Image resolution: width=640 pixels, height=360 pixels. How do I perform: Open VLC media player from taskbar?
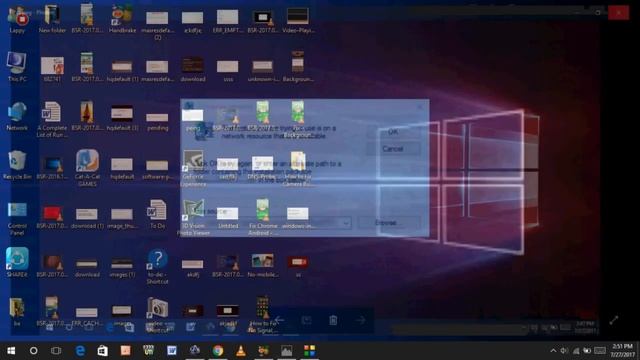click(241, 351)
